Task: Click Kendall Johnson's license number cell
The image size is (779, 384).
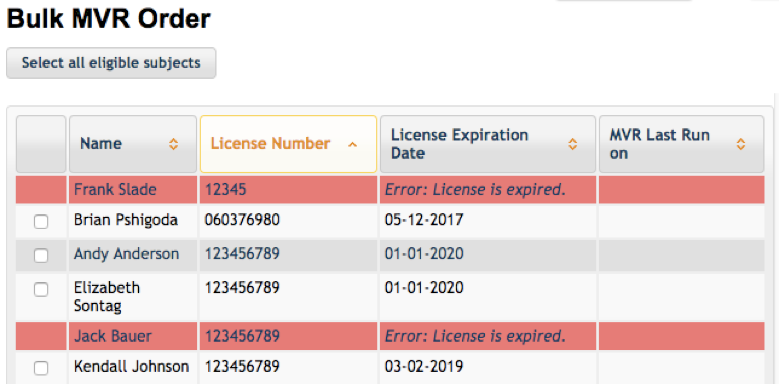Action: coord(288,368)
